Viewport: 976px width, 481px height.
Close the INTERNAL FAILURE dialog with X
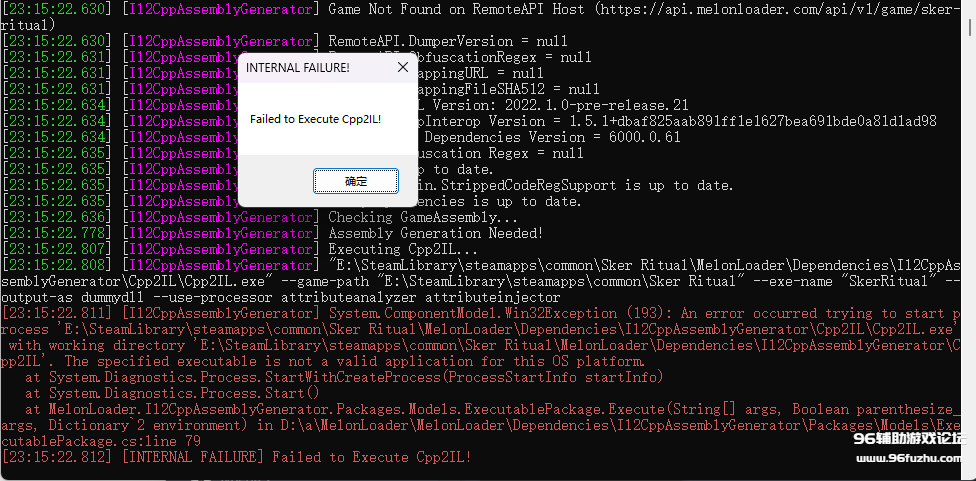tap(403, 67)
